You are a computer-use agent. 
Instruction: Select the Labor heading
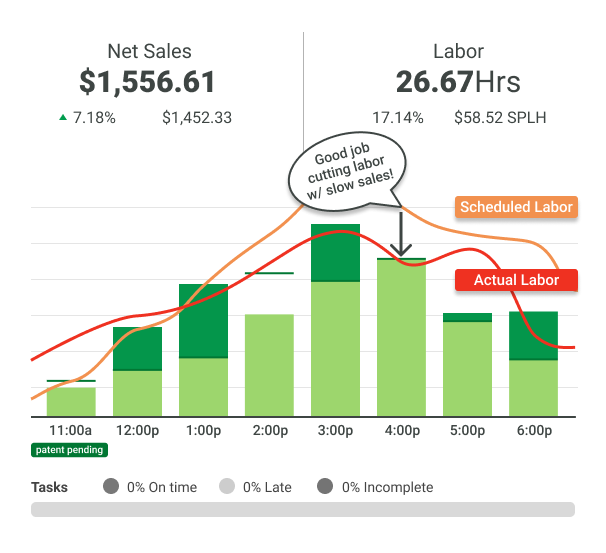click(x=458, y=51)
